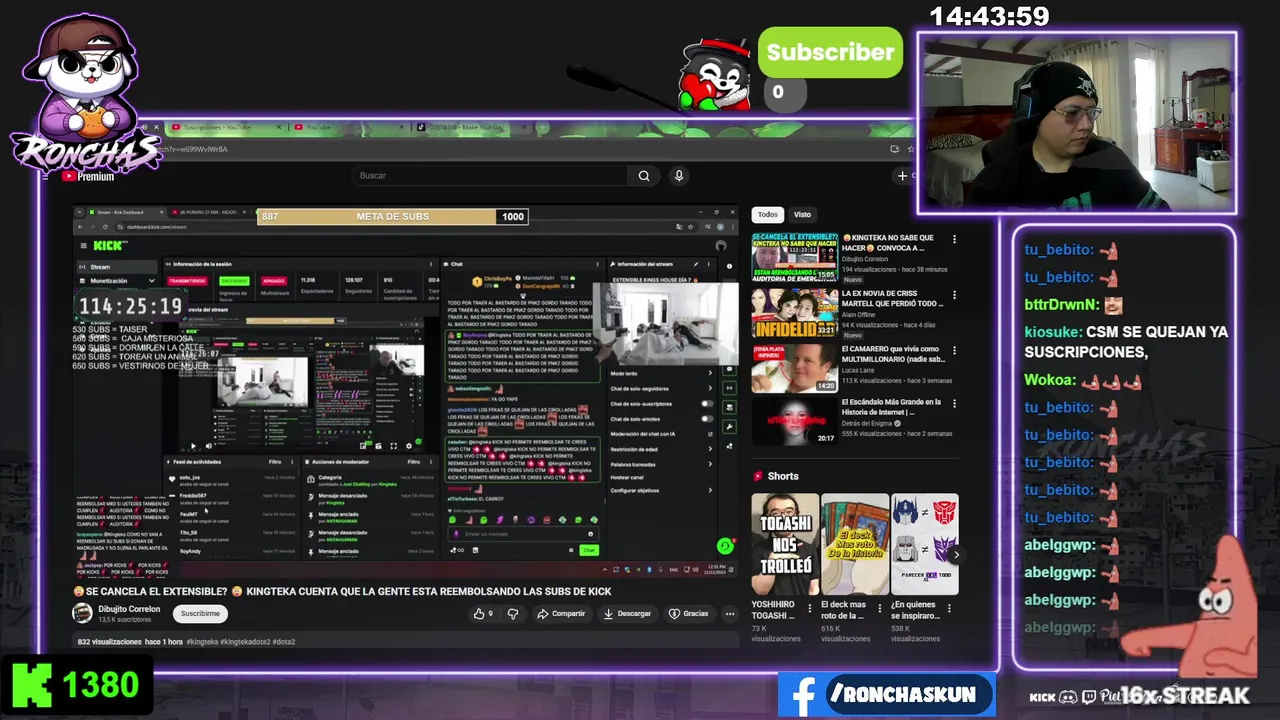Viewport: 1280px width, 720px height.
Task: Click the YouTube create plus button
Action: (902, 176)
